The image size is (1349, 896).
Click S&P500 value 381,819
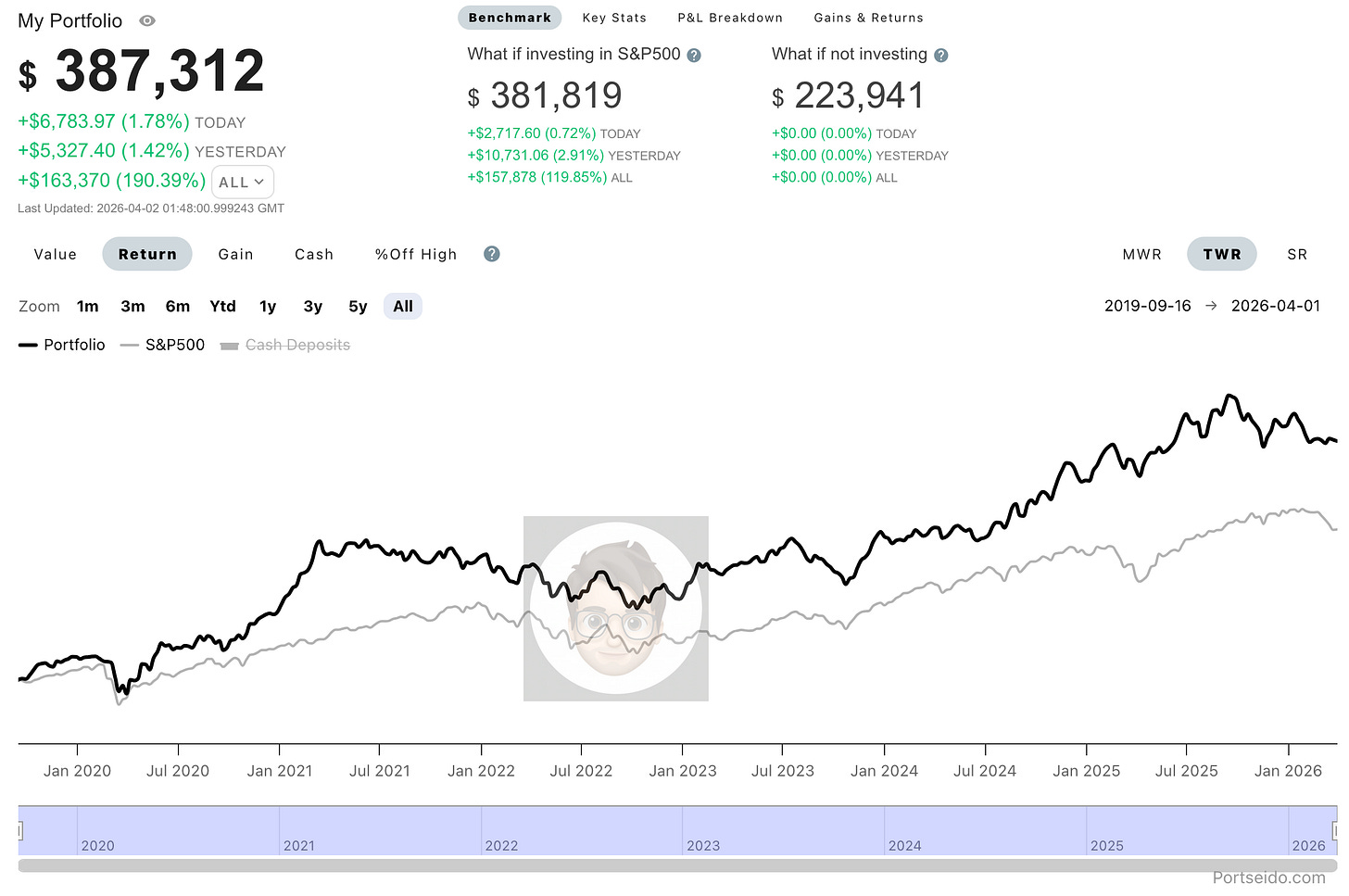point(557,95)
